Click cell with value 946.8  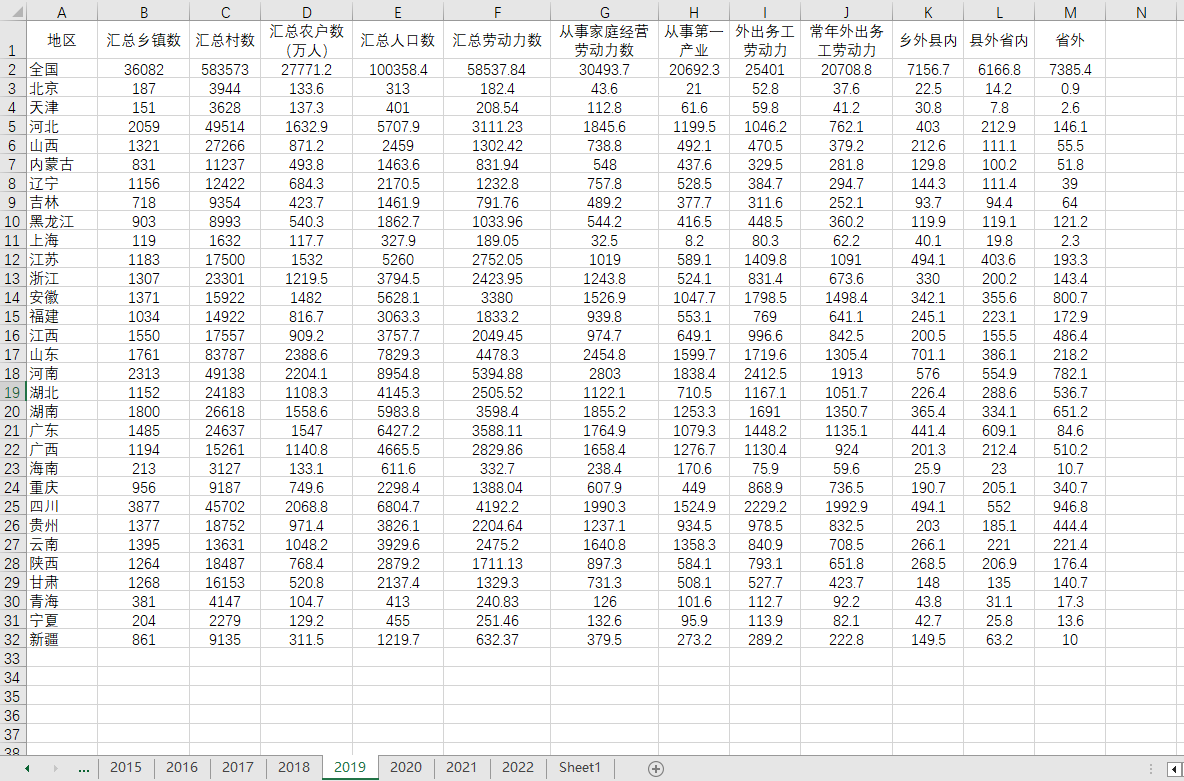1070,506
